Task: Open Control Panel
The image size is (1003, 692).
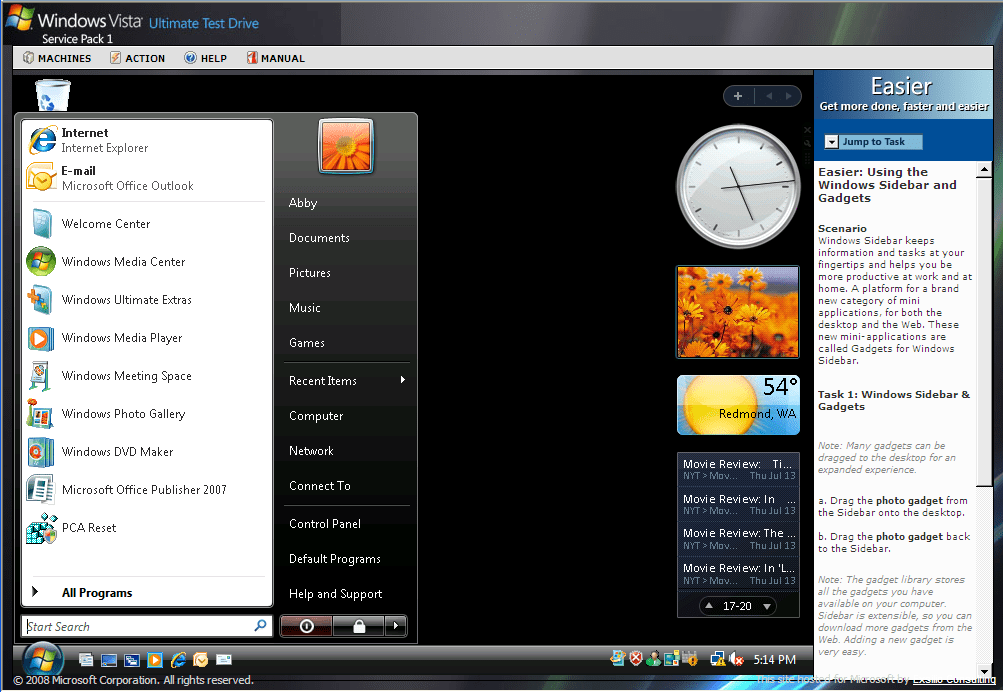Action: coord(346,524)
